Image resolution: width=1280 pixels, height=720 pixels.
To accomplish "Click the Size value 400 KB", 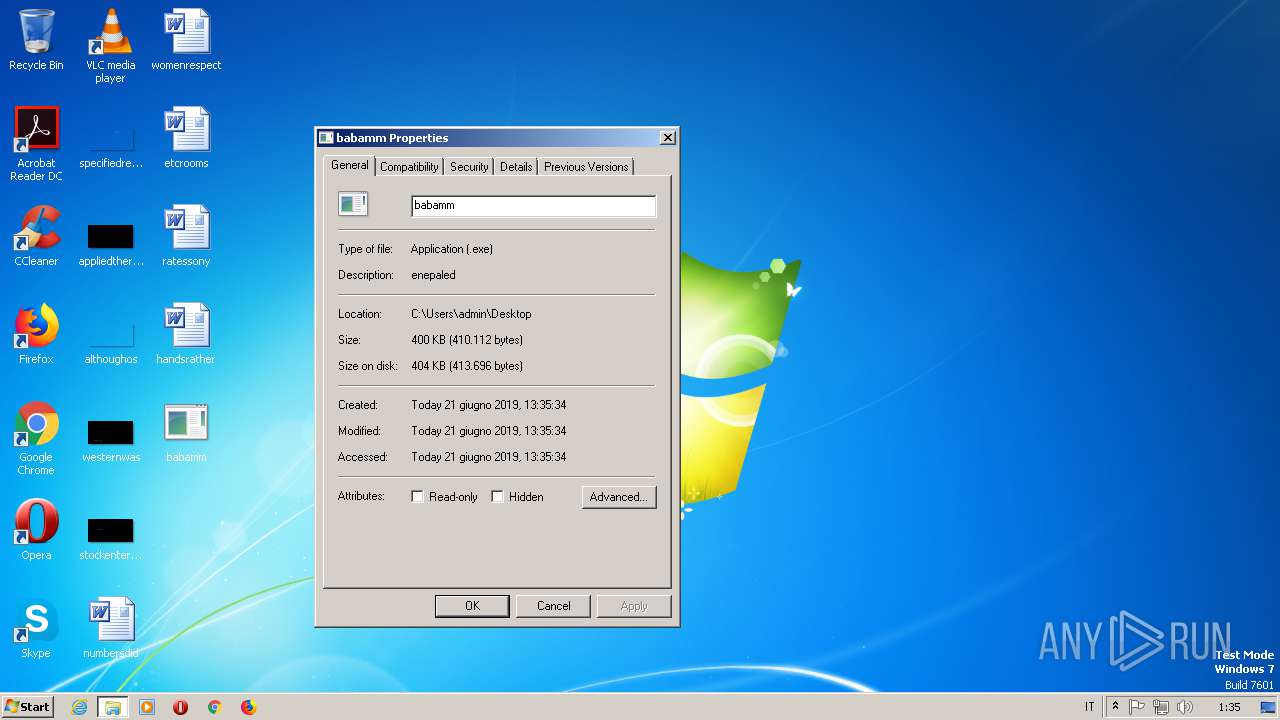I will 467,340.
